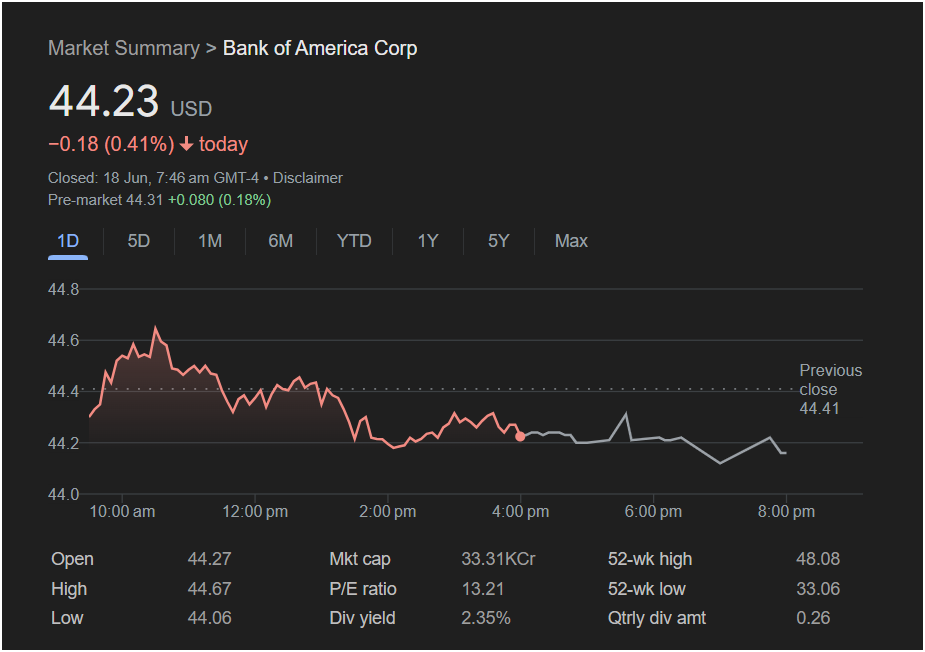925x652 pixels.
Task: Click the 8:00 pm axis label
Action: tap(786, 512)
